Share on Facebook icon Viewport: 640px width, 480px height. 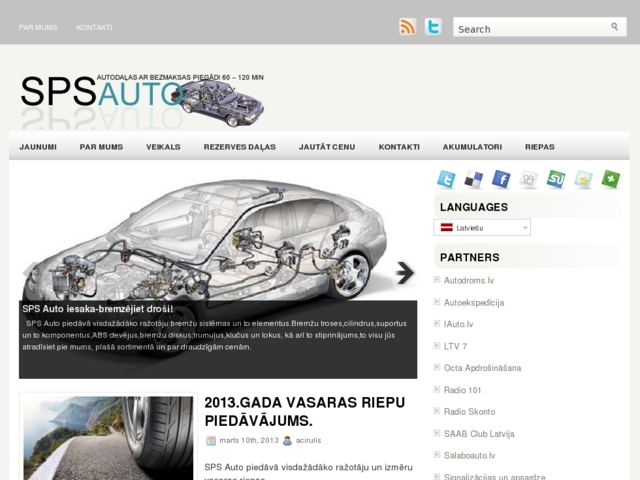pos(501,180)
